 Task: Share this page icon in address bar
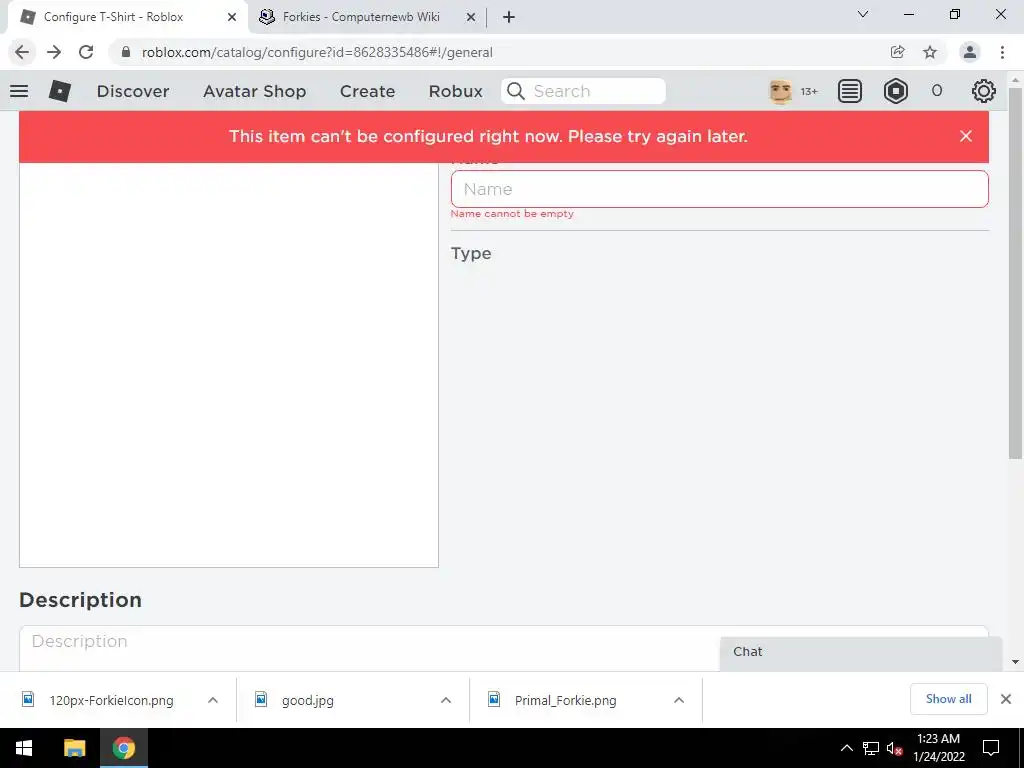point(898,52)
